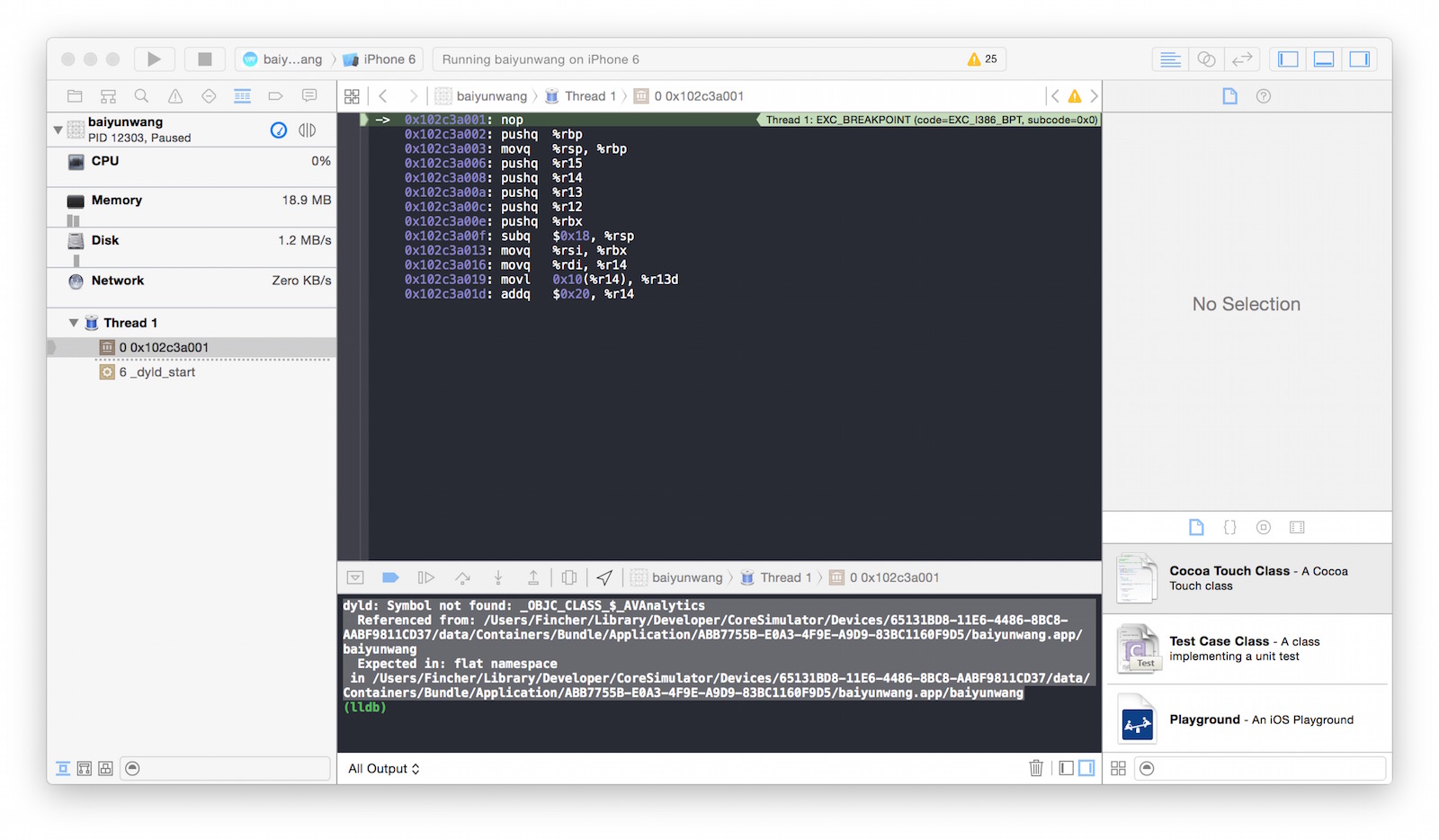Screen dimensions: 1439x840
Task: Click Thread 1 in the debug bar
Action: 776,577
